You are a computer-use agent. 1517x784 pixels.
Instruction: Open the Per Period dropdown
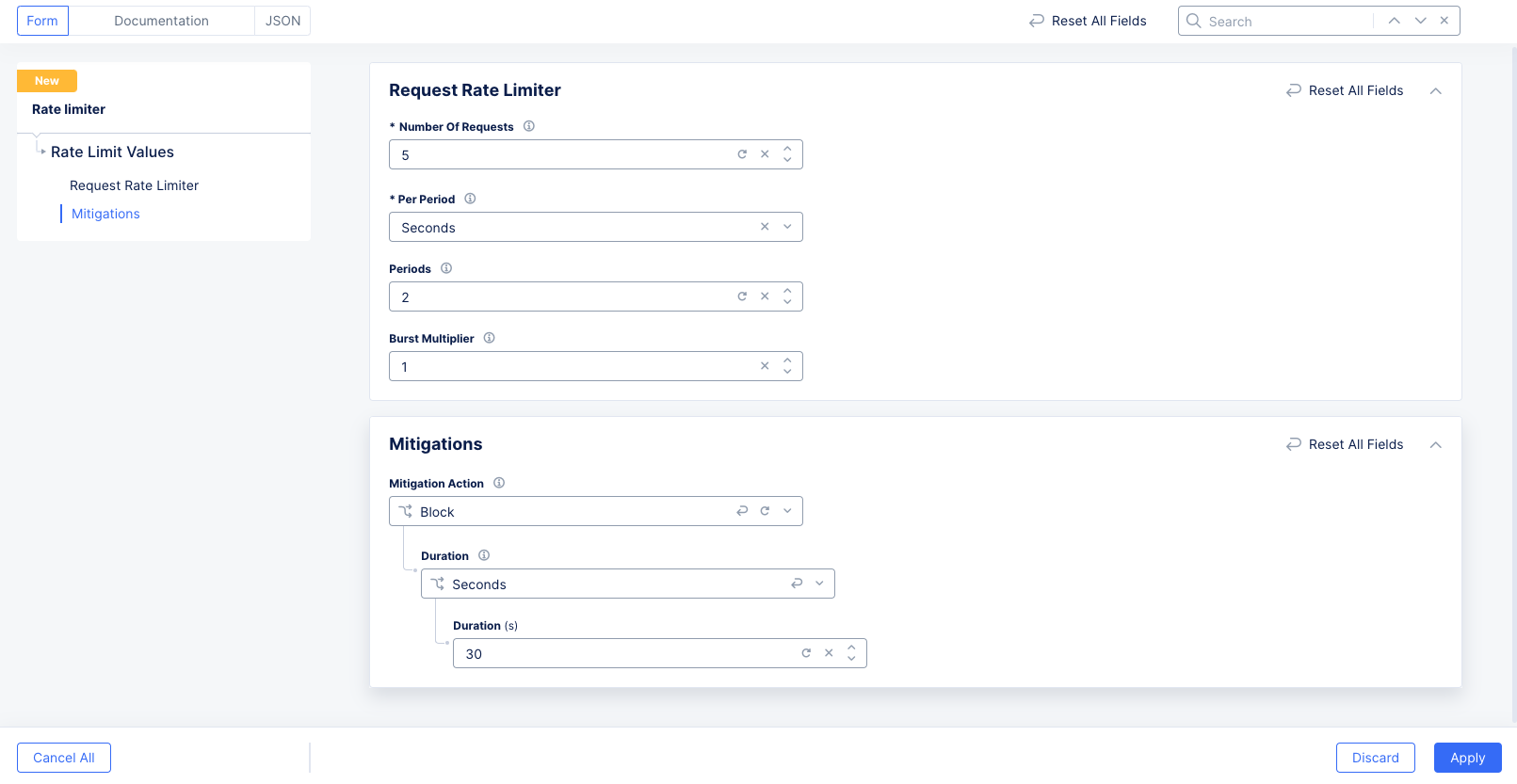click(x=787, y=227)
